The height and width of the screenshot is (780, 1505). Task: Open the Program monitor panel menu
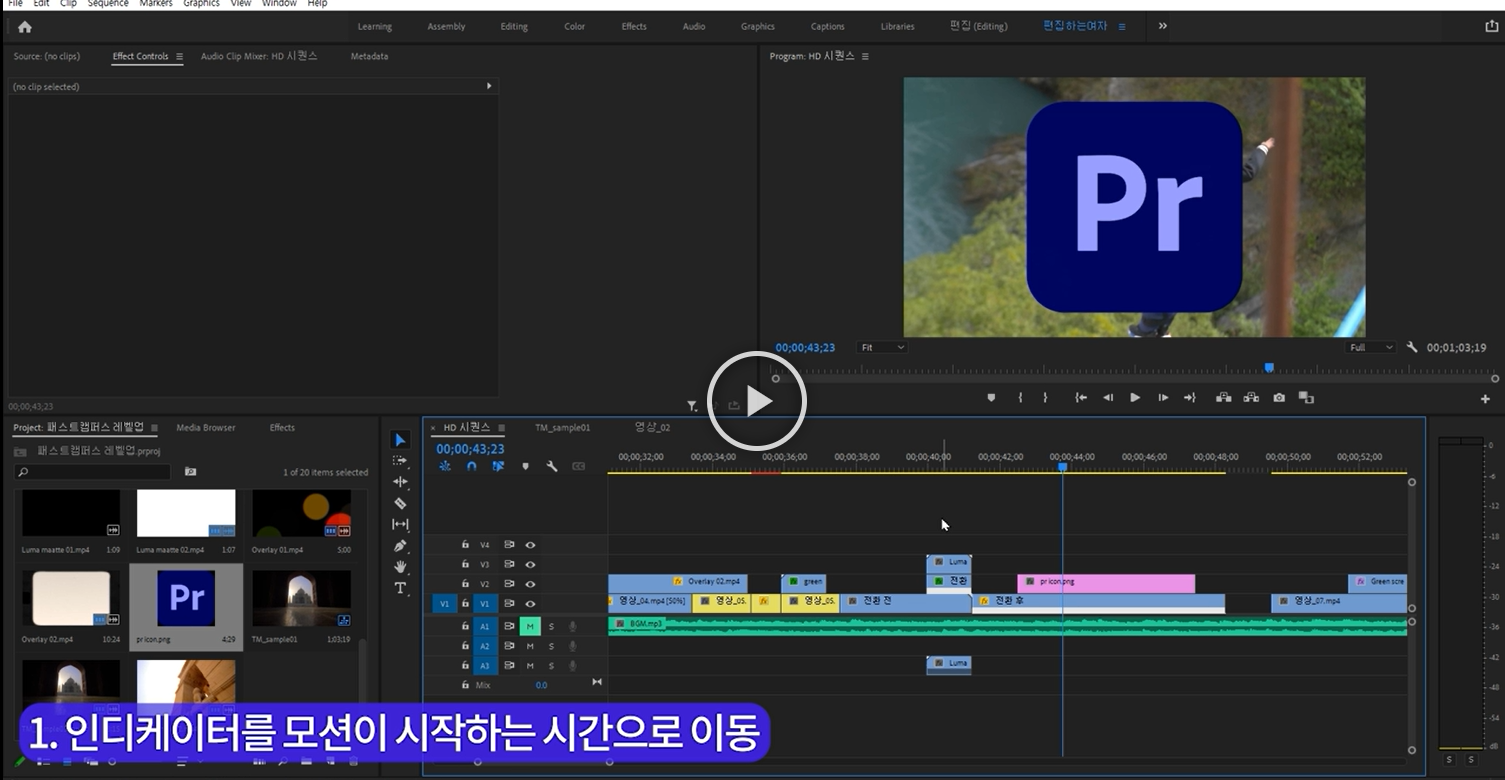pyautogui.click(x=865, y=57)
